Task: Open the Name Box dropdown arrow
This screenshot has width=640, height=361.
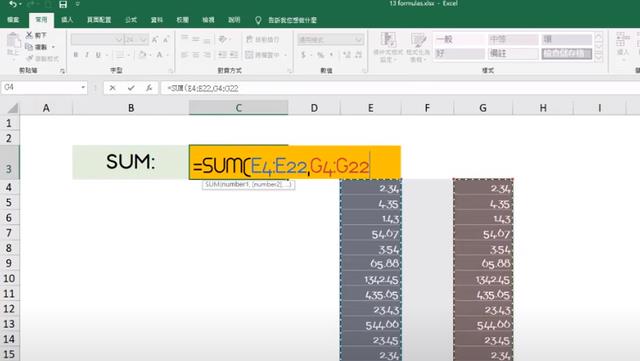Action: (x=83, y=87)
